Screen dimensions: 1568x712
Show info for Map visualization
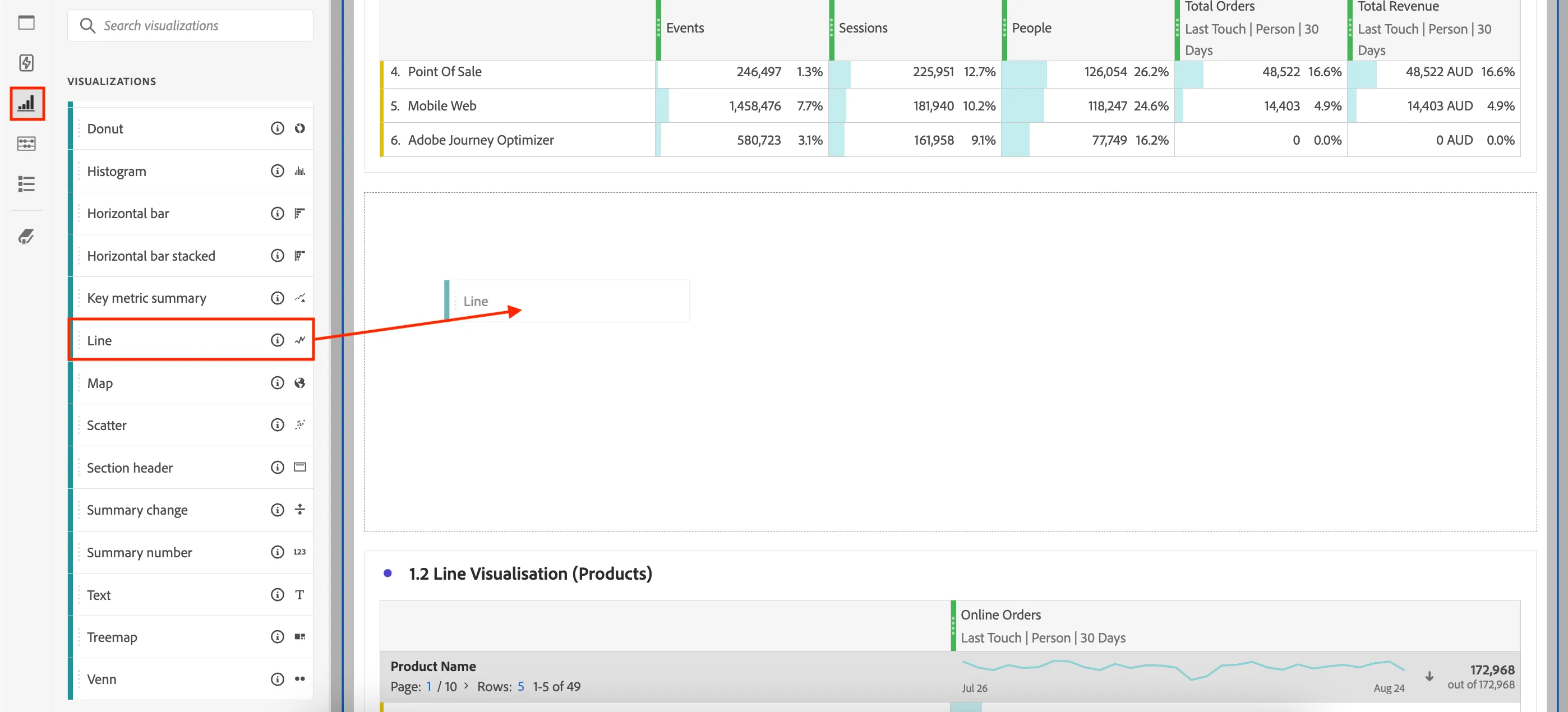pyautogui.click(x=277, y=383)
